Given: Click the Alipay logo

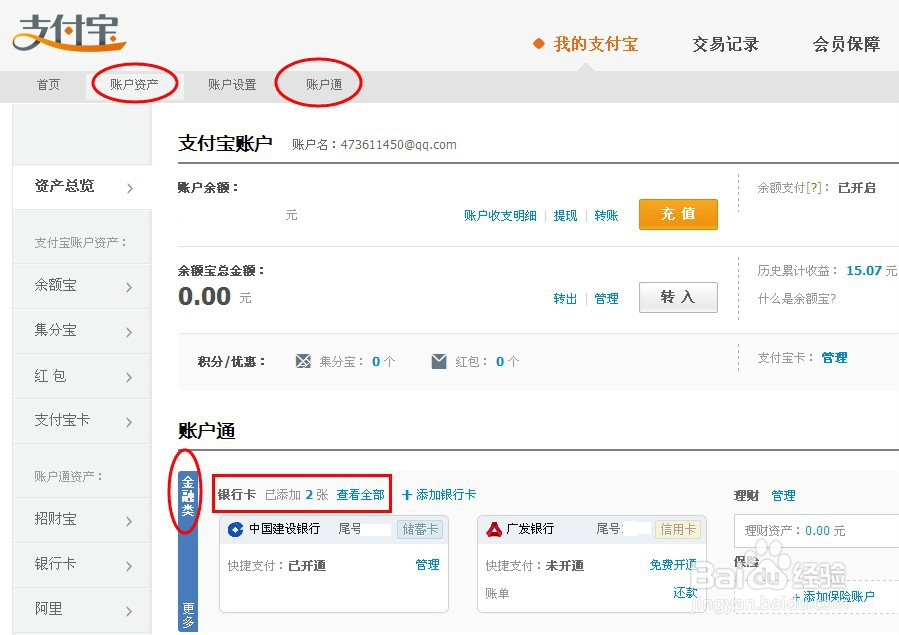Looking at the screenshot, I should (x=69, y=33).
